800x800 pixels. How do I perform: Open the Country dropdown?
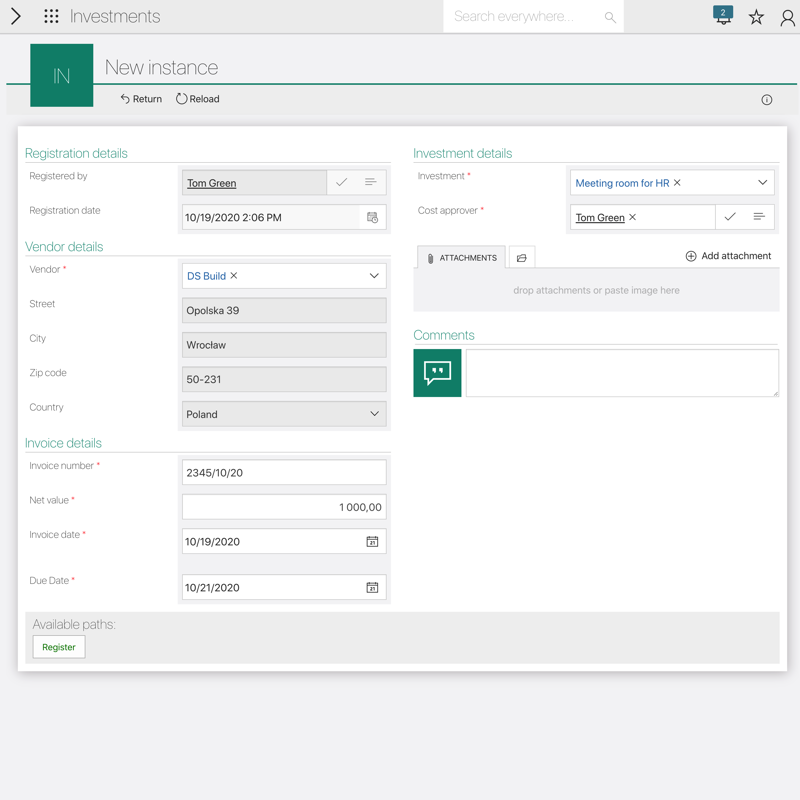coord(374,414)
